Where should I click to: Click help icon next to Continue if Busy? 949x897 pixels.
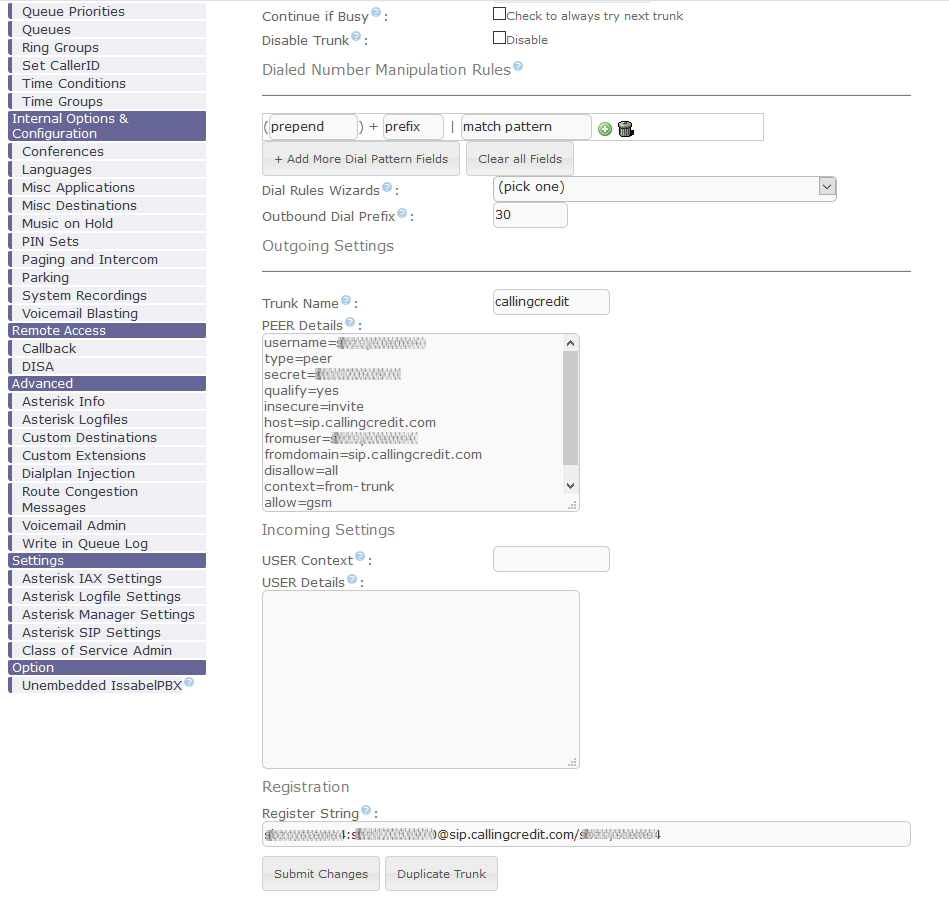(x=376, y=14)
